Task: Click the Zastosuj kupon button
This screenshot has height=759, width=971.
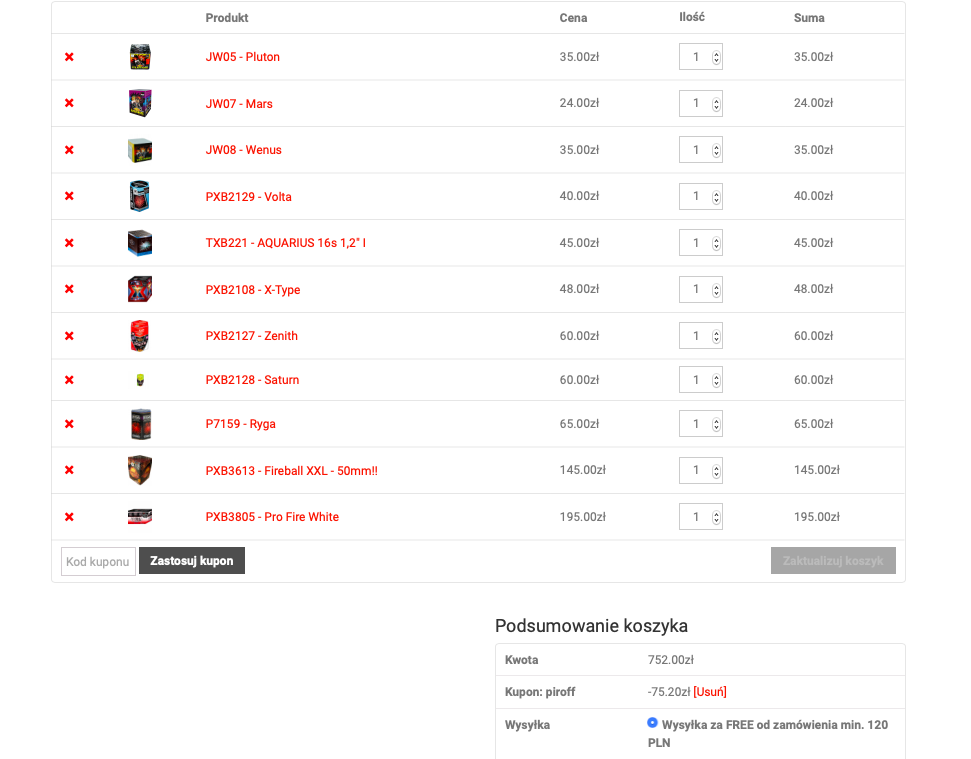Action: click(x=192, y=561)
